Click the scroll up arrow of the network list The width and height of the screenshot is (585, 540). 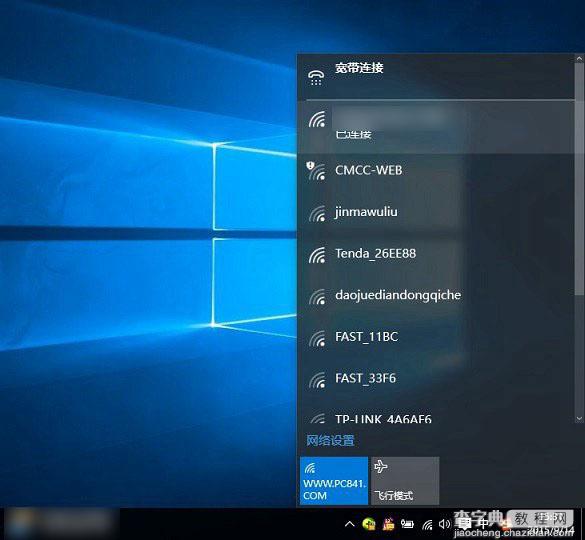click(579, 58)
